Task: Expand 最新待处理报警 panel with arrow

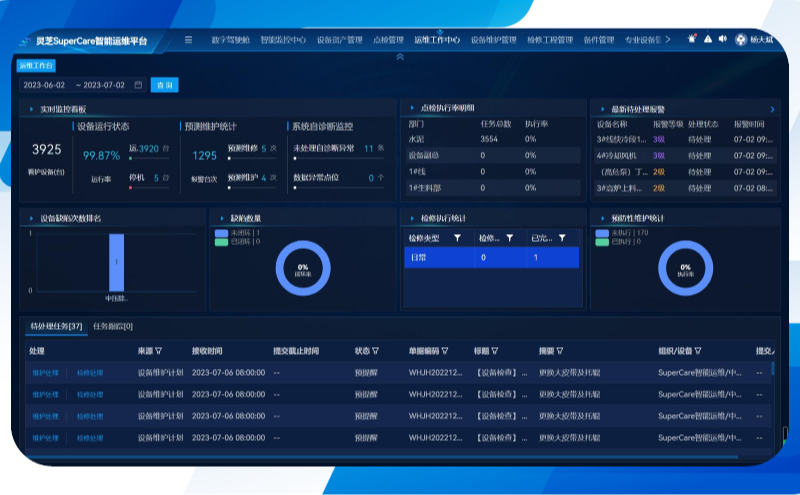Action: (772, 108)
